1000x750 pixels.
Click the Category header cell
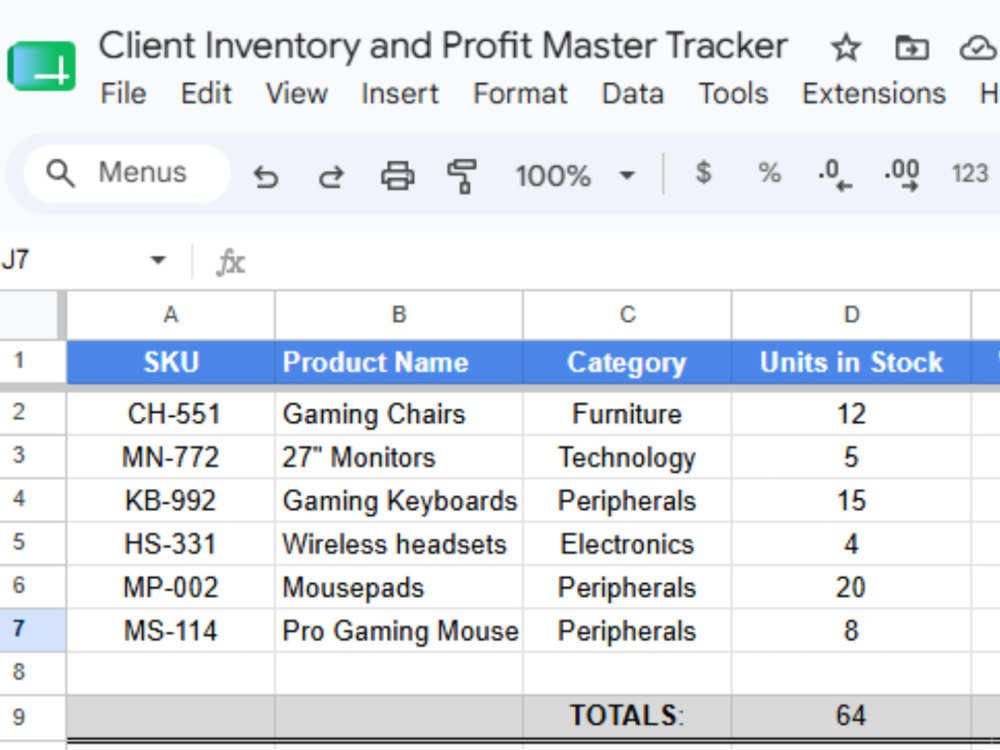click(x=628, y=362)
